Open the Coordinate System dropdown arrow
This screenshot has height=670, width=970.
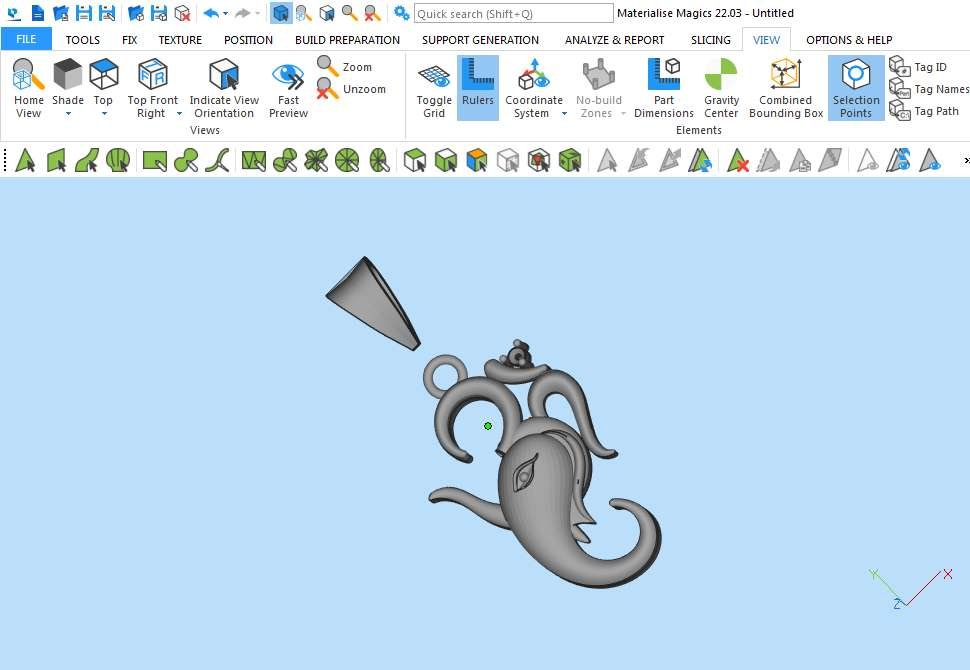tap(564, 114)
